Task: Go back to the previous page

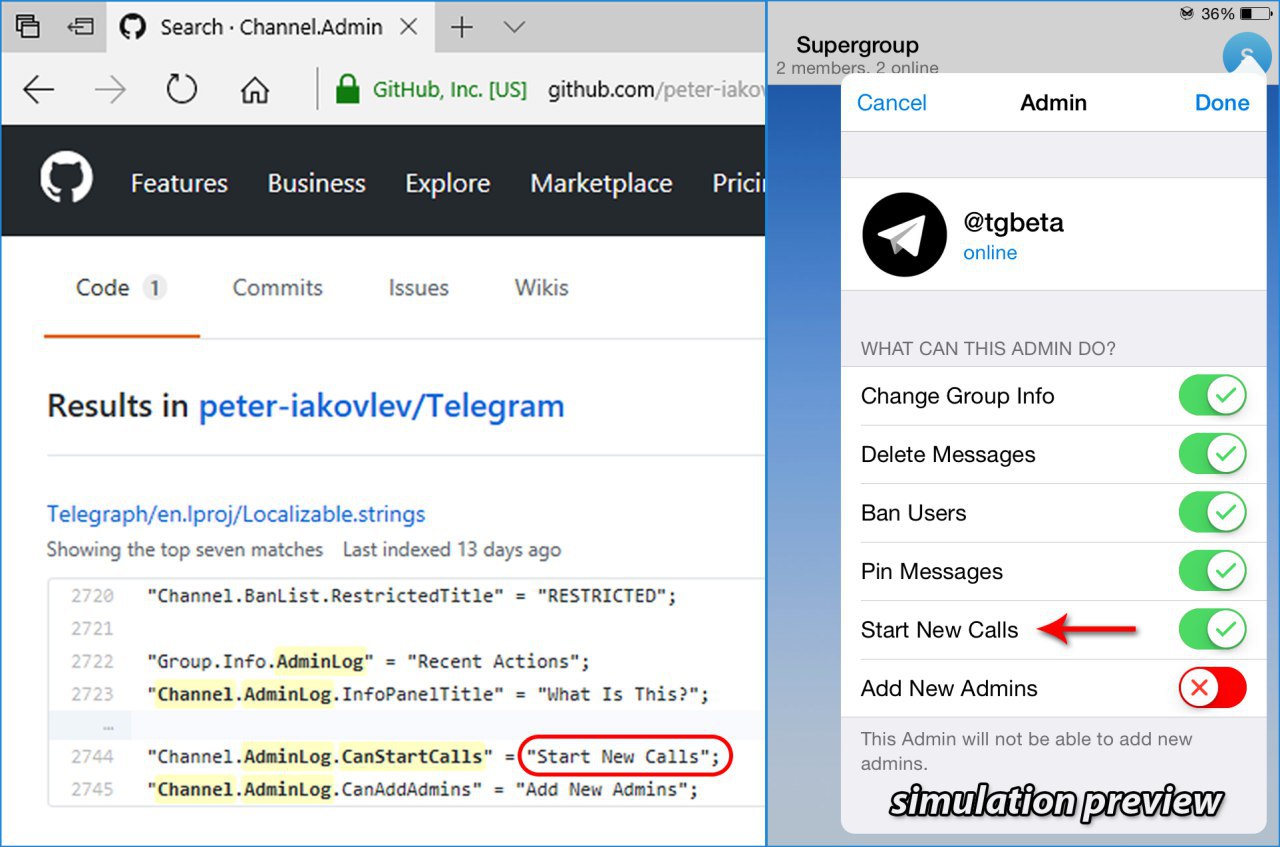Action: point(38,90)
